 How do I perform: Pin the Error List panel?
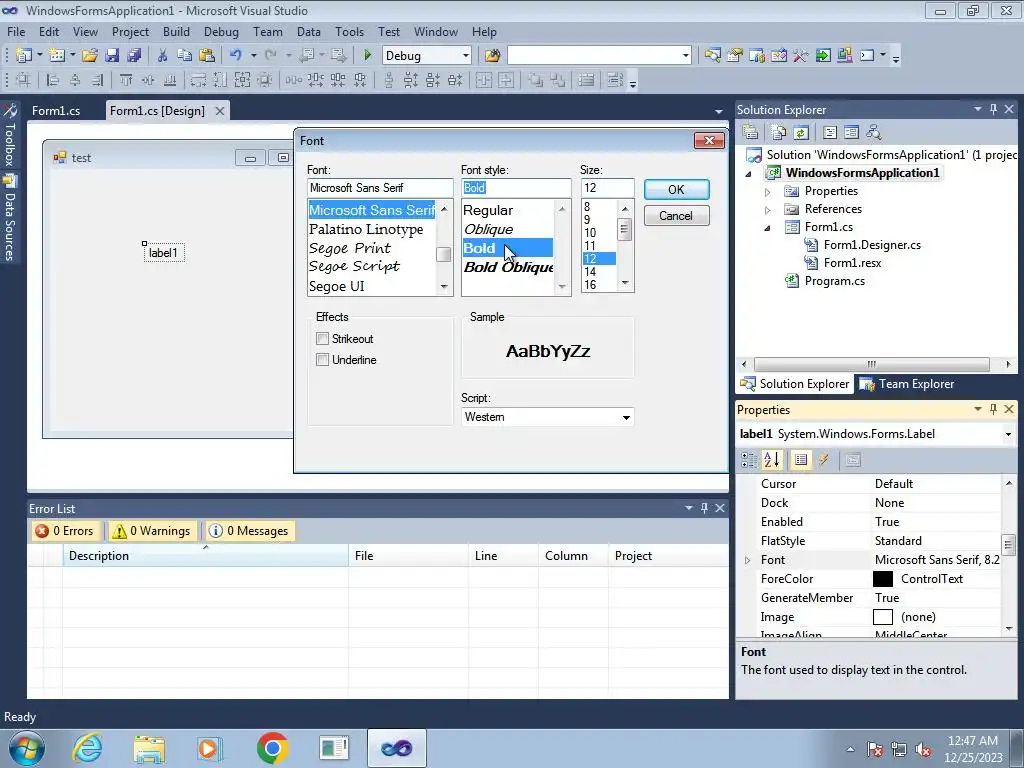(x=704, y=507)
